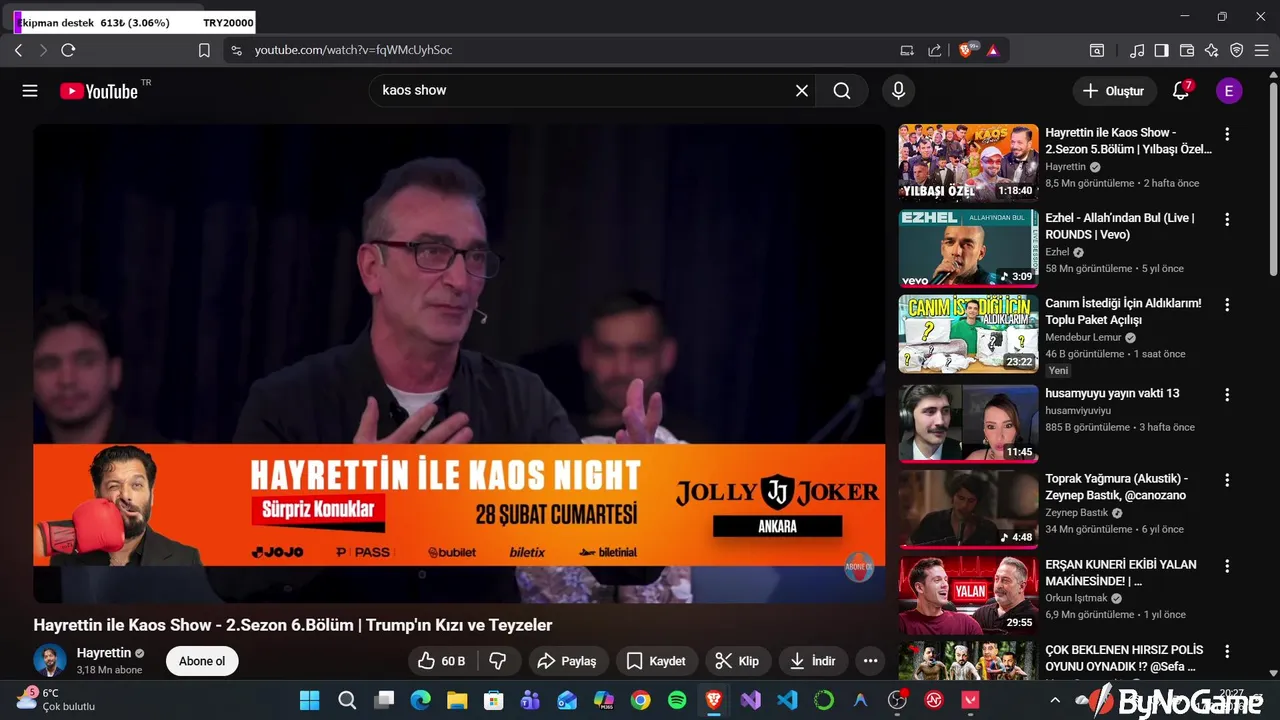
Task: Open Mendebur Lemur channel name
Action: pyautogui.click(x=1083, y=338)
